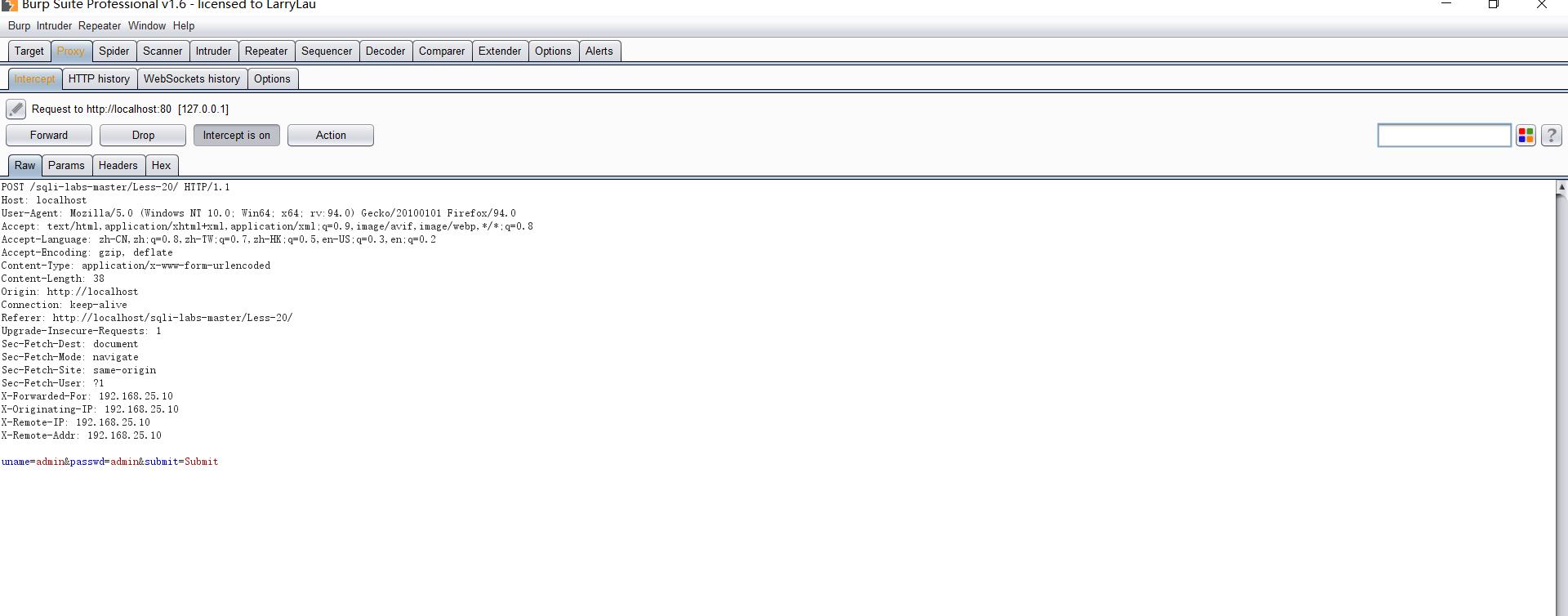Select the Intercept sub-tab
Image resolution: width=1568 pixels, height=616 pixels.
(34, 79)
